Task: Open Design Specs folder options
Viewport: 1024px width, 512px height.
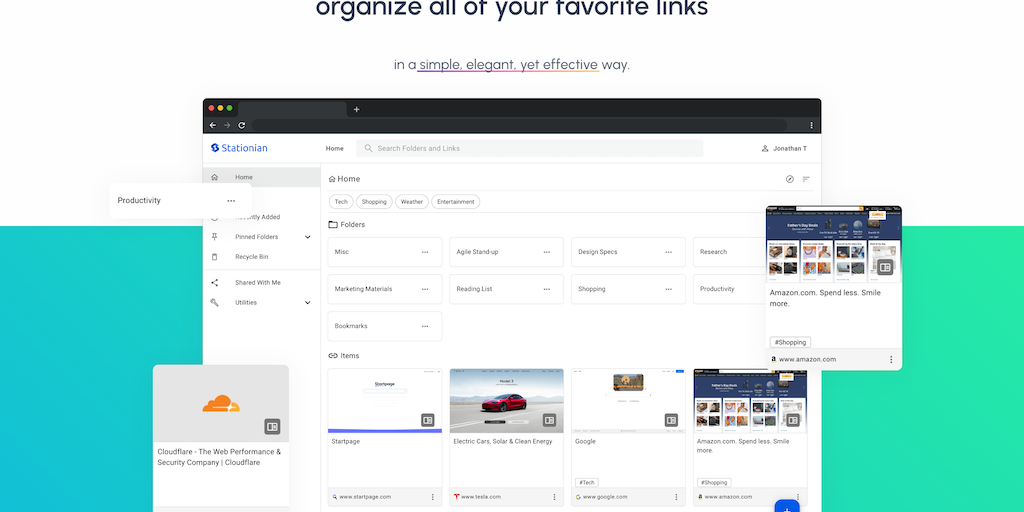Action: point(669,252)
